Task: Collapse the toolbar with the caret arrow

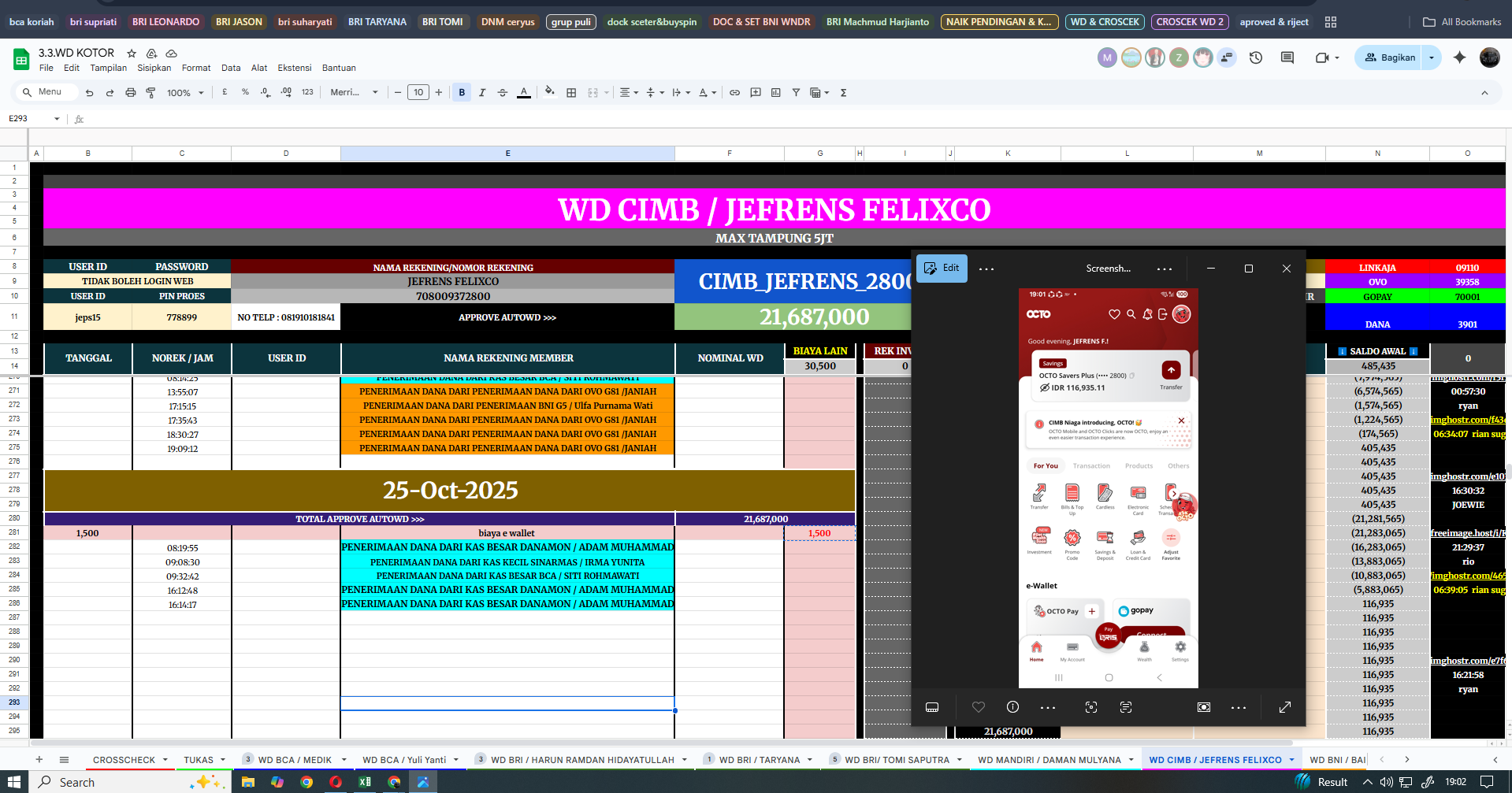Action: click(1484, 92)
